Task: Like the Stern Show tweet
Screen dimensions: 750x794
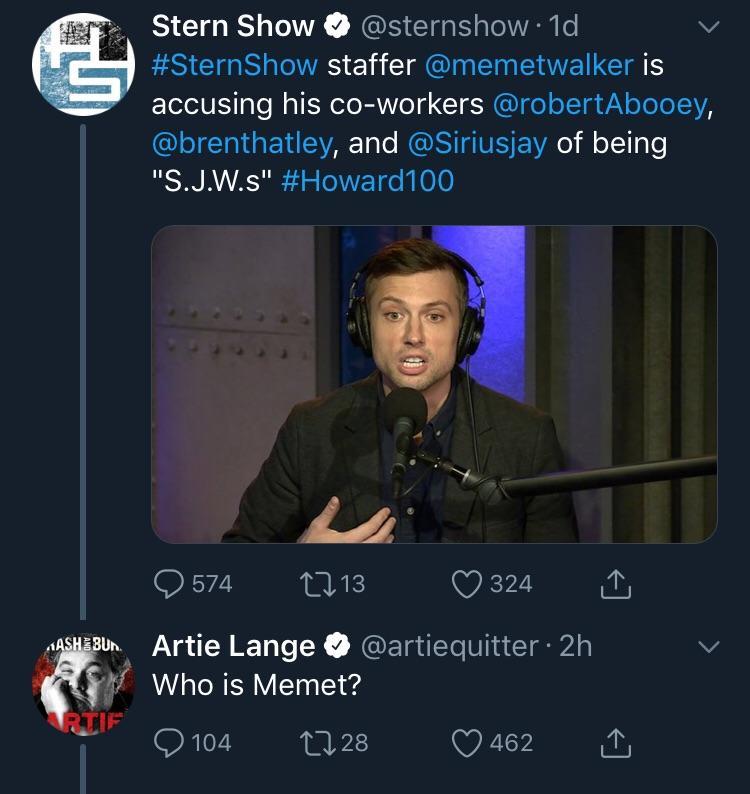Action: point(466,583)
